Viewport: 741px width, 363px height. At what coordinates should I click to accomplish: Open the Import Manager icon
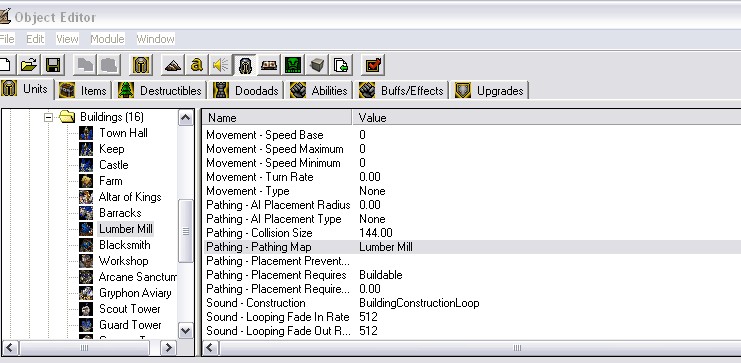[x=340, y=65]
